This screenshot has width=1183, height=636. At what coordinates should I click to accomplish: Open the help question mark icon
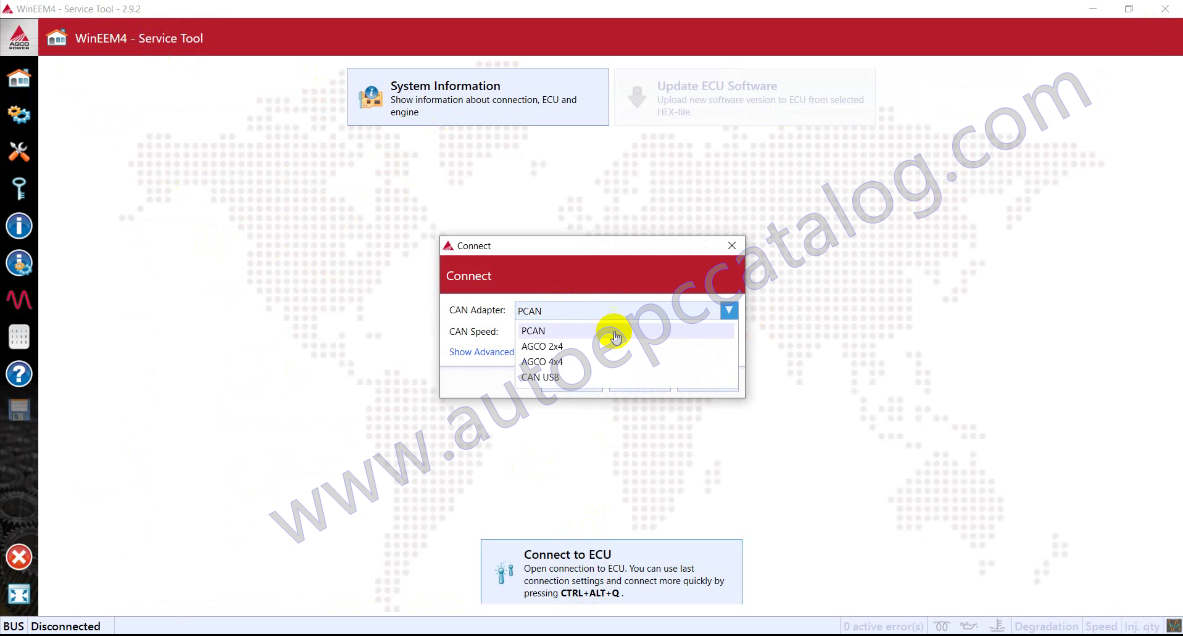tap(19, 373)
